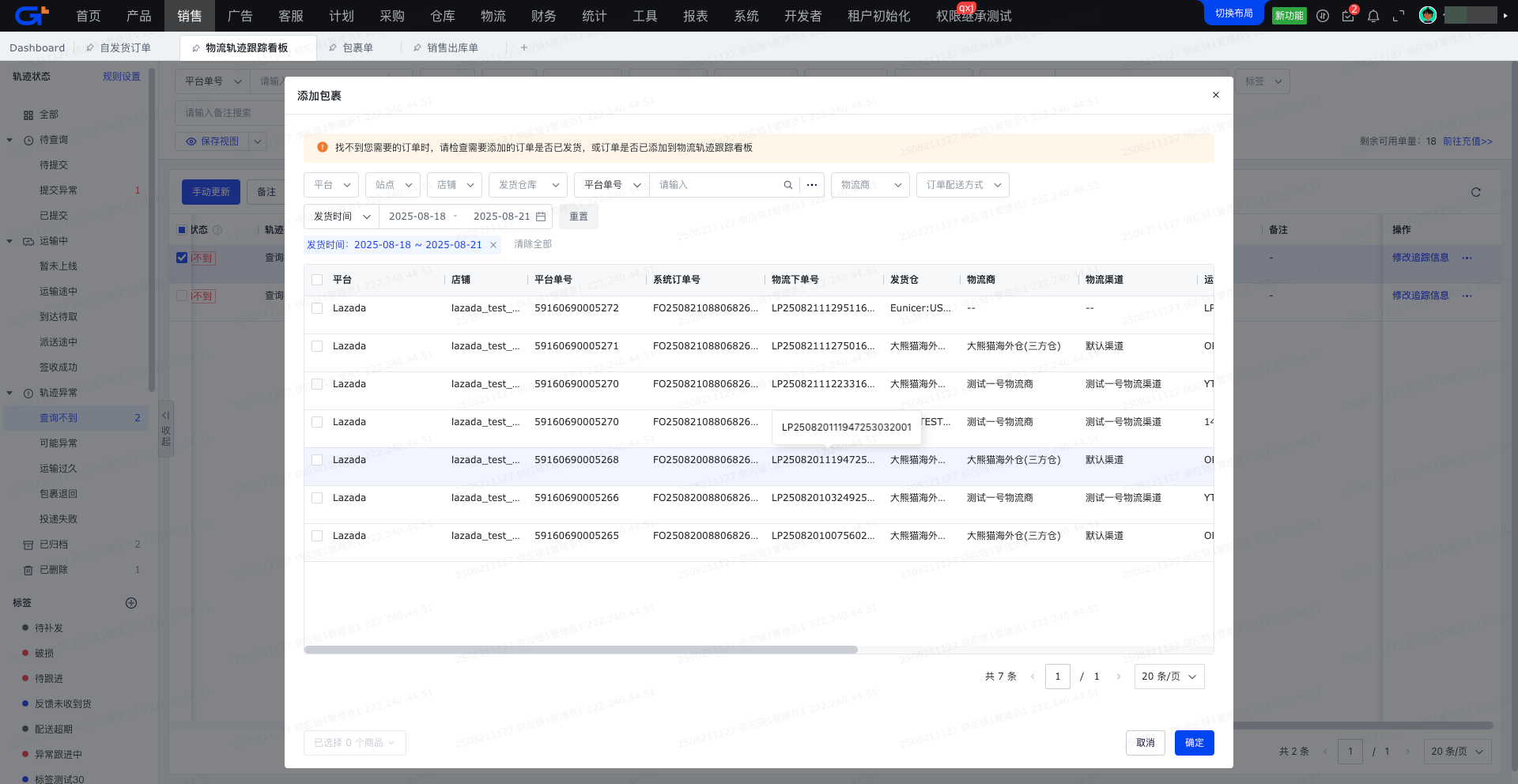Screen dimensions: 1518x784
Task: Click the dialog horizontal scrollbar
Action: click(581, 650)
